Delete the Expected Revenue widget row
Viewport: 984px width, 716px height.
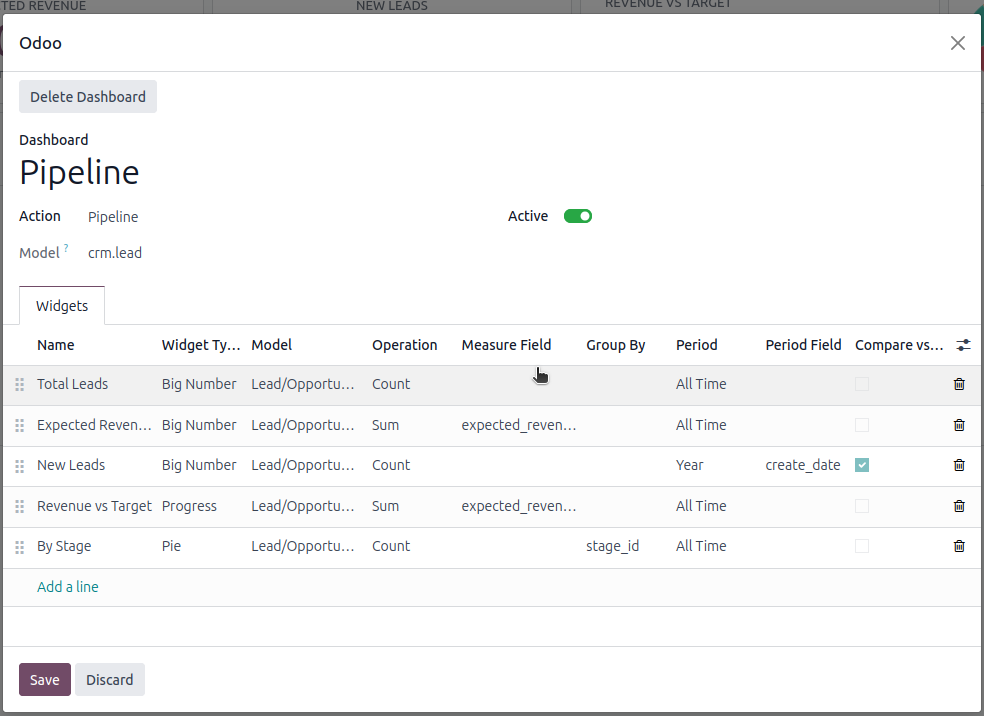[959, 425]
